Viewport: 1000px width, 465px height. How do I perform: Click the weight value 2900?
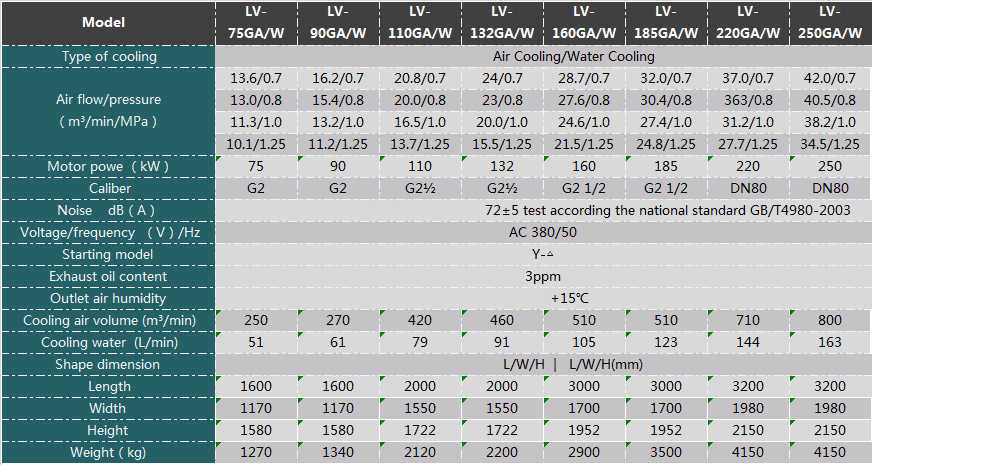(584, 452)
